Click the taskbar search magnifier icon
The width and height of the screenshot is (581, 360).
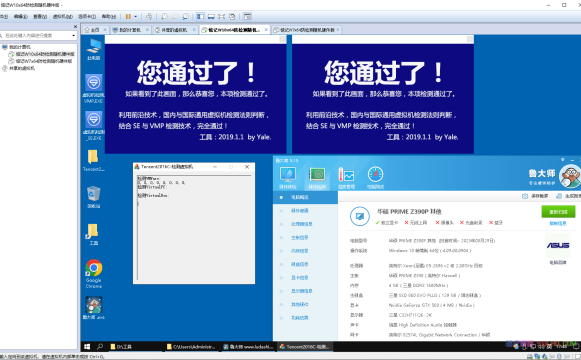(100, 347)
